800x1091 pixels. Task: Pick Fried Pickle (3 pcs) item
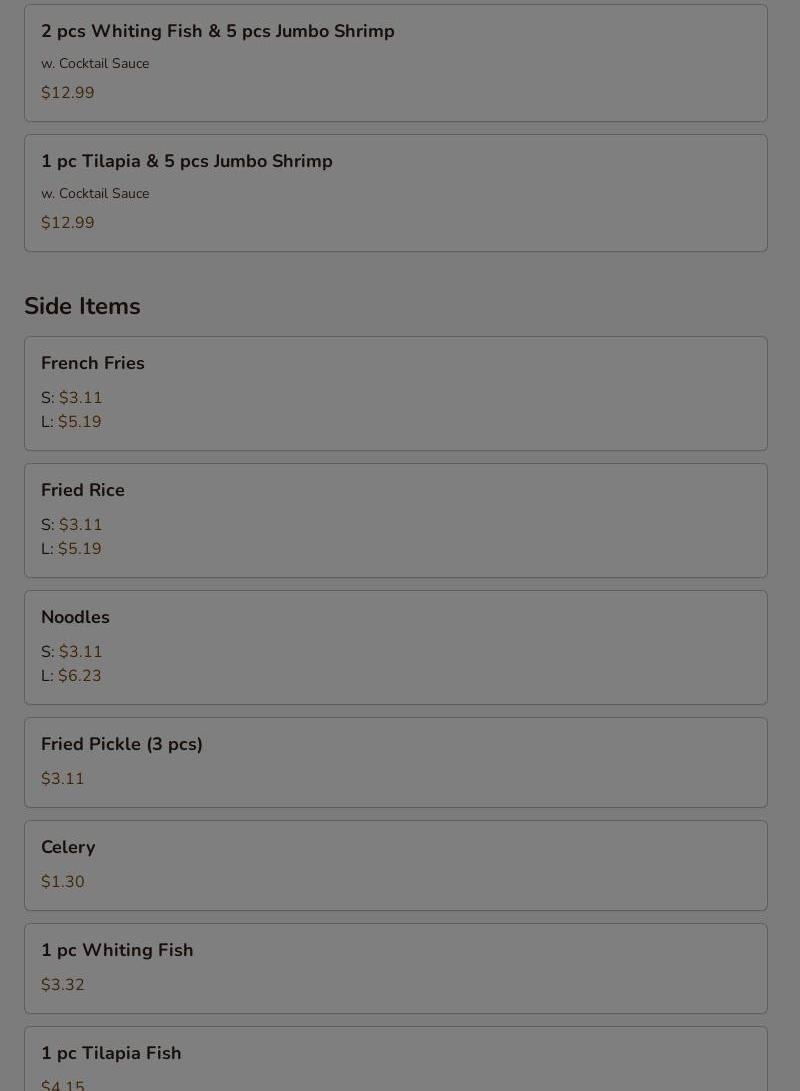coord(396,763)
